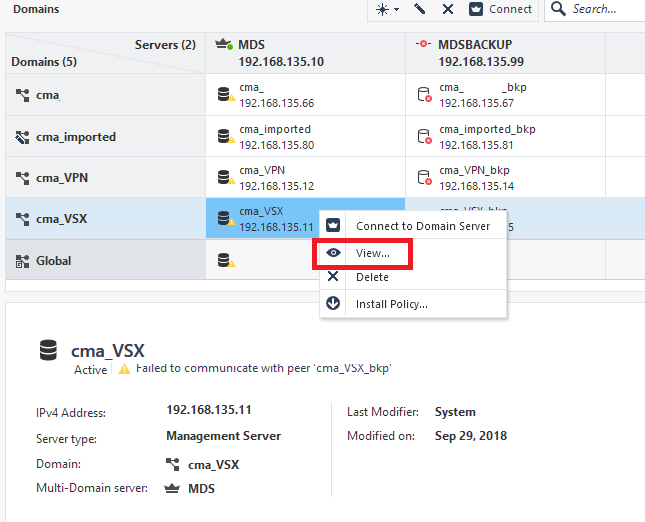The height and width of the screenshot is (522, 645).
Task: Click database icon for cma_VSX 192.168.135.11
Action: coord(226,218)
